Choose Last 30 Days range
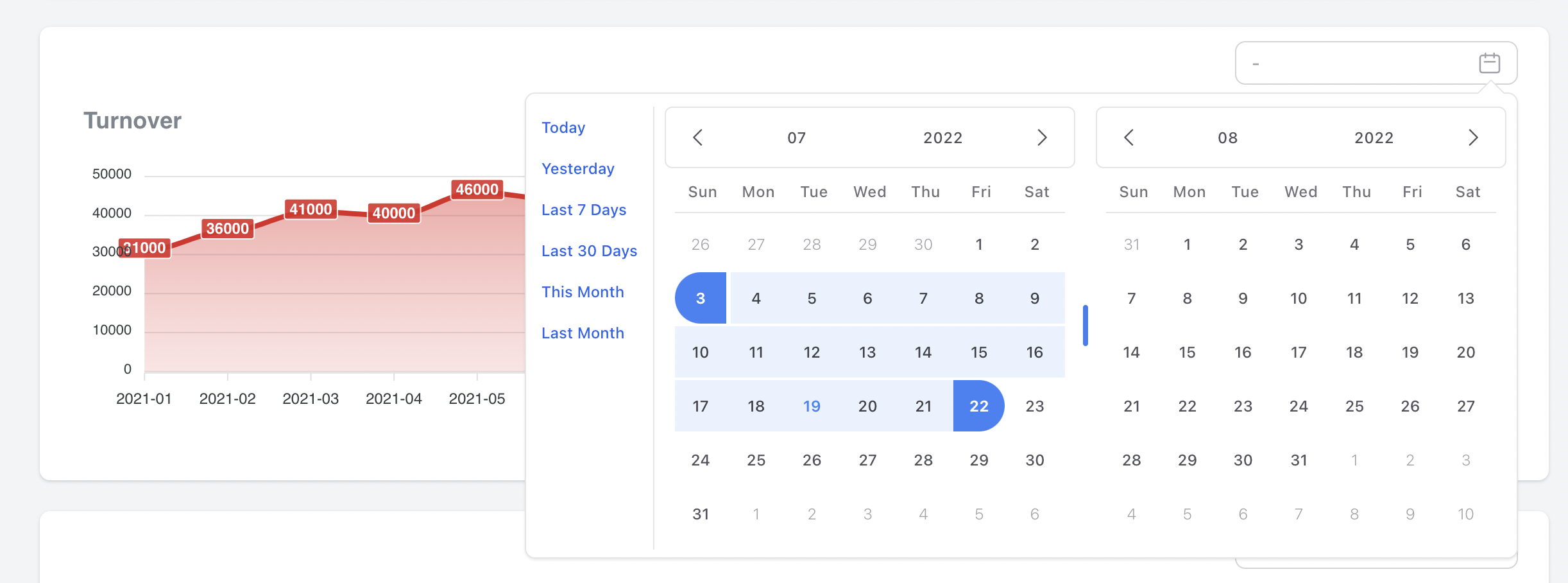 point(589,251)
